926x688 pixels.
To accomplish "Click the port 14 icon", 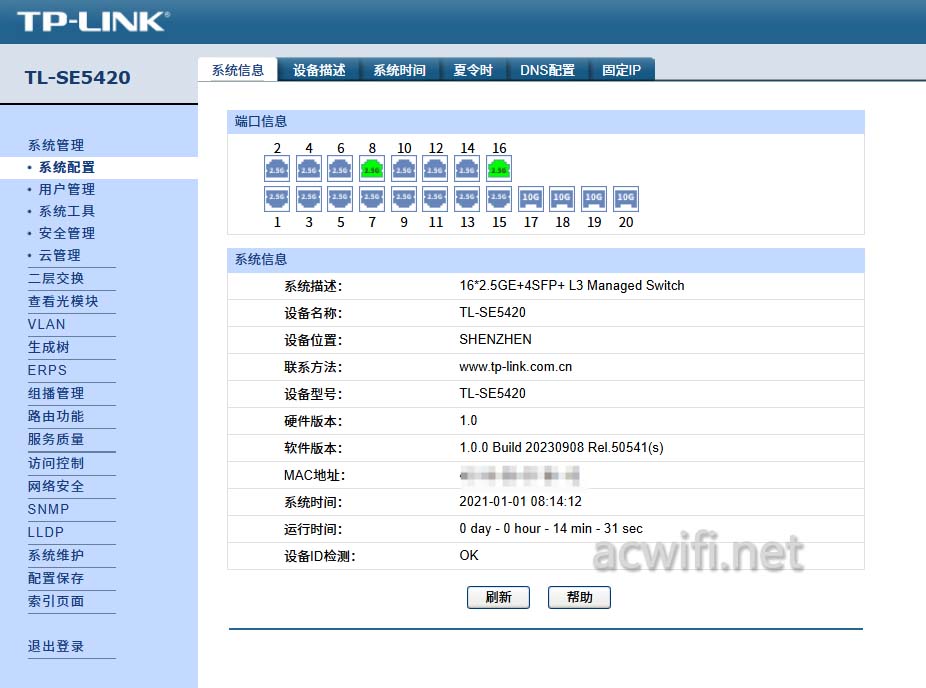I will click(467, 169).
